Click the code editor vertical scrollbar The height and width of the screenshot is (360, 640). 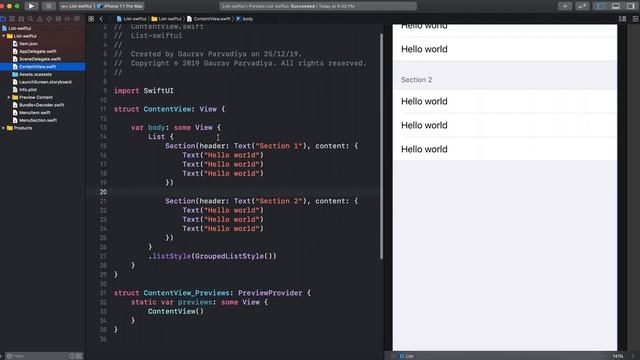[x=382, y=147]
